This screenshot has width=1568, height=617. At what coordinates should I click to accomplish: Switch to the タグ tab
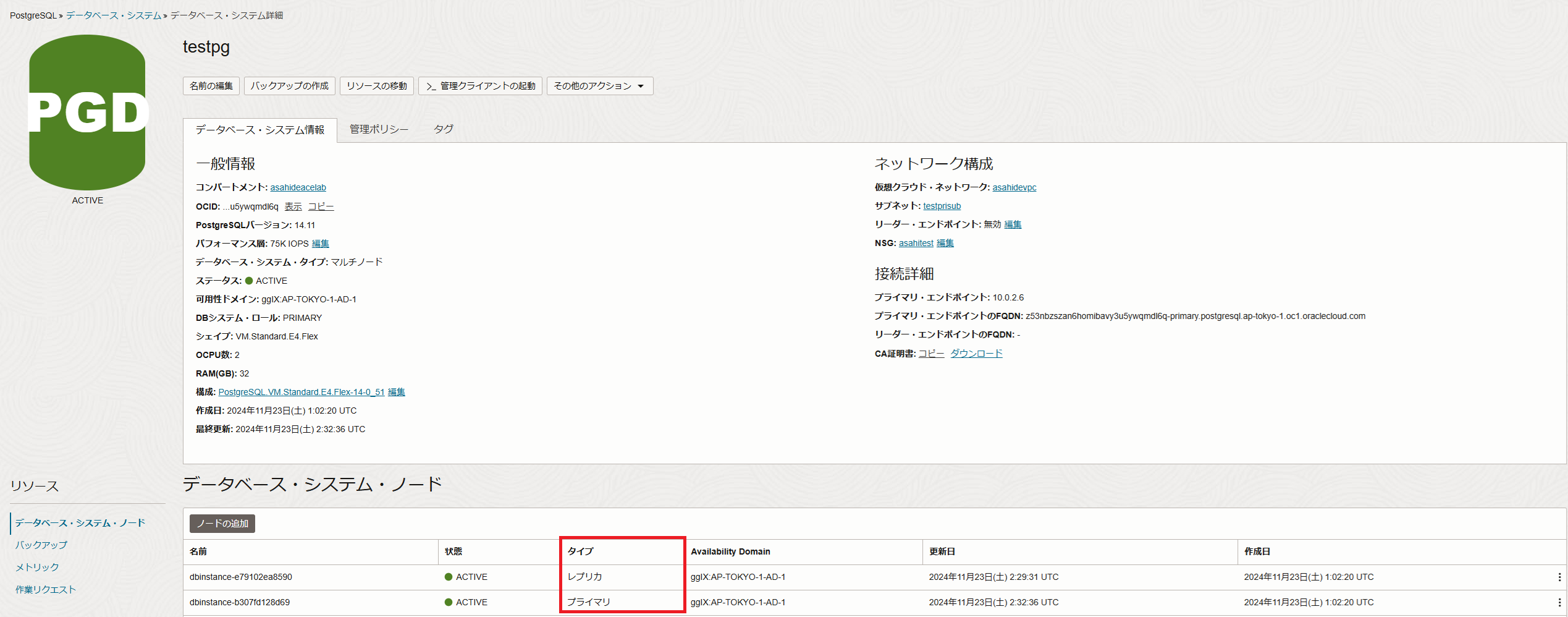pyautogui.click(x=443, y=129)
